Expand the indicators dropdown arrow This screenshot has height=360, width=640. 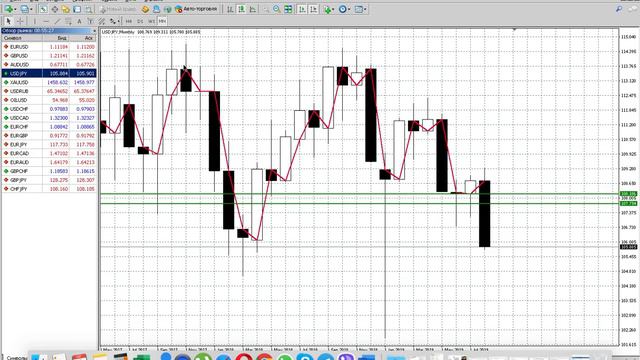[x=333, y=9]
